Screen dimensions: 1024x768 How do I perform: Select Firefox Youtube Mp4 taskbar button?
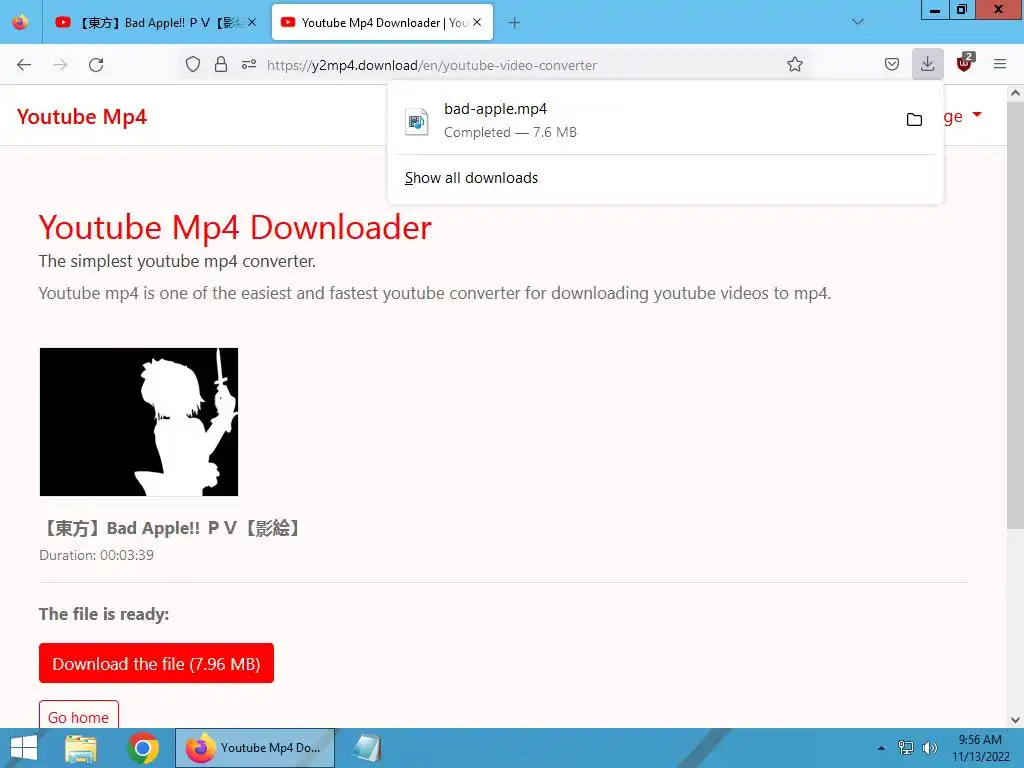tap(255, 748)
